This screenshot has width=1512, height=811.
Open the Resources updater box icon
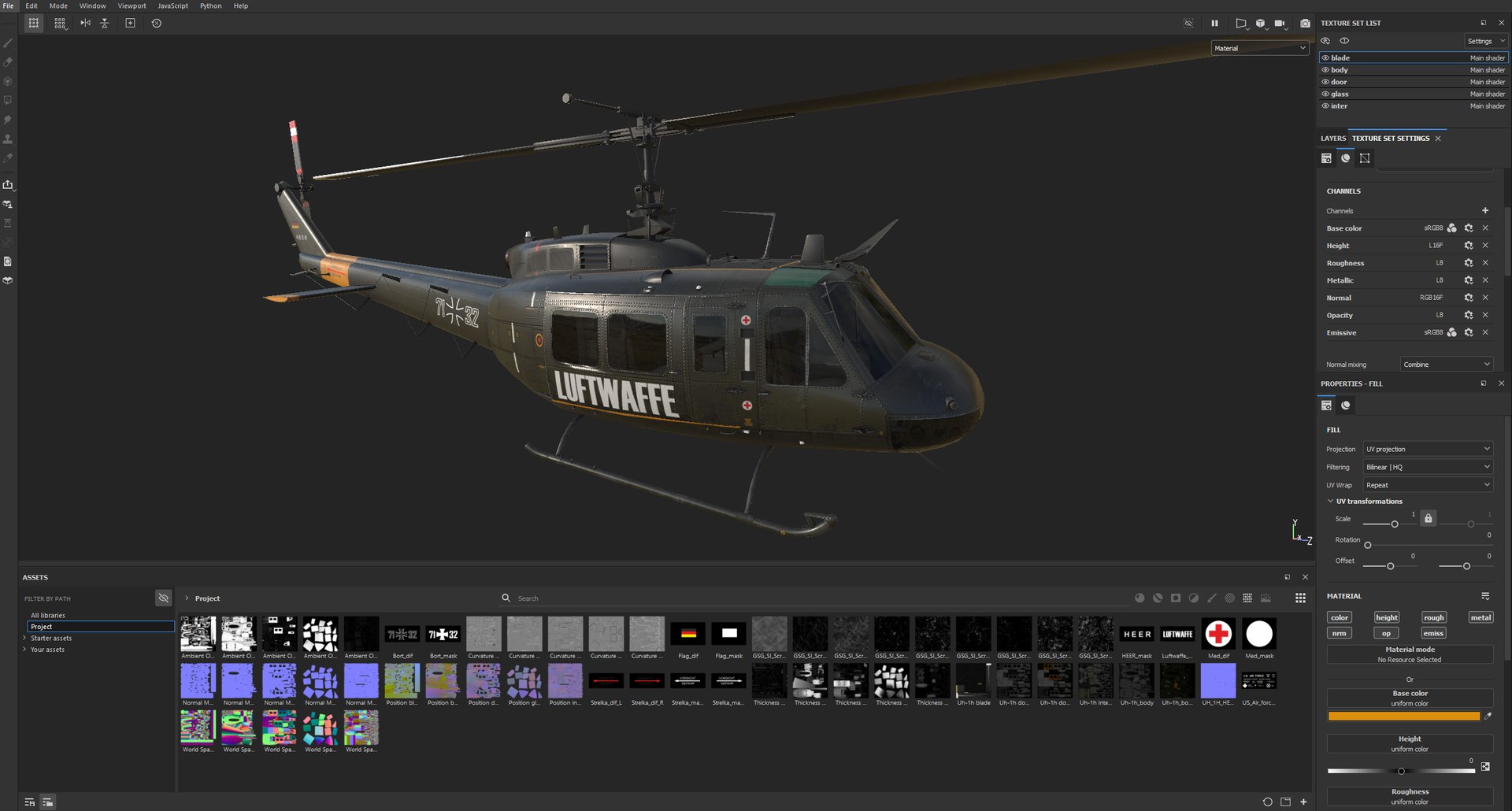pyautogui.click(x=8, y=280)
